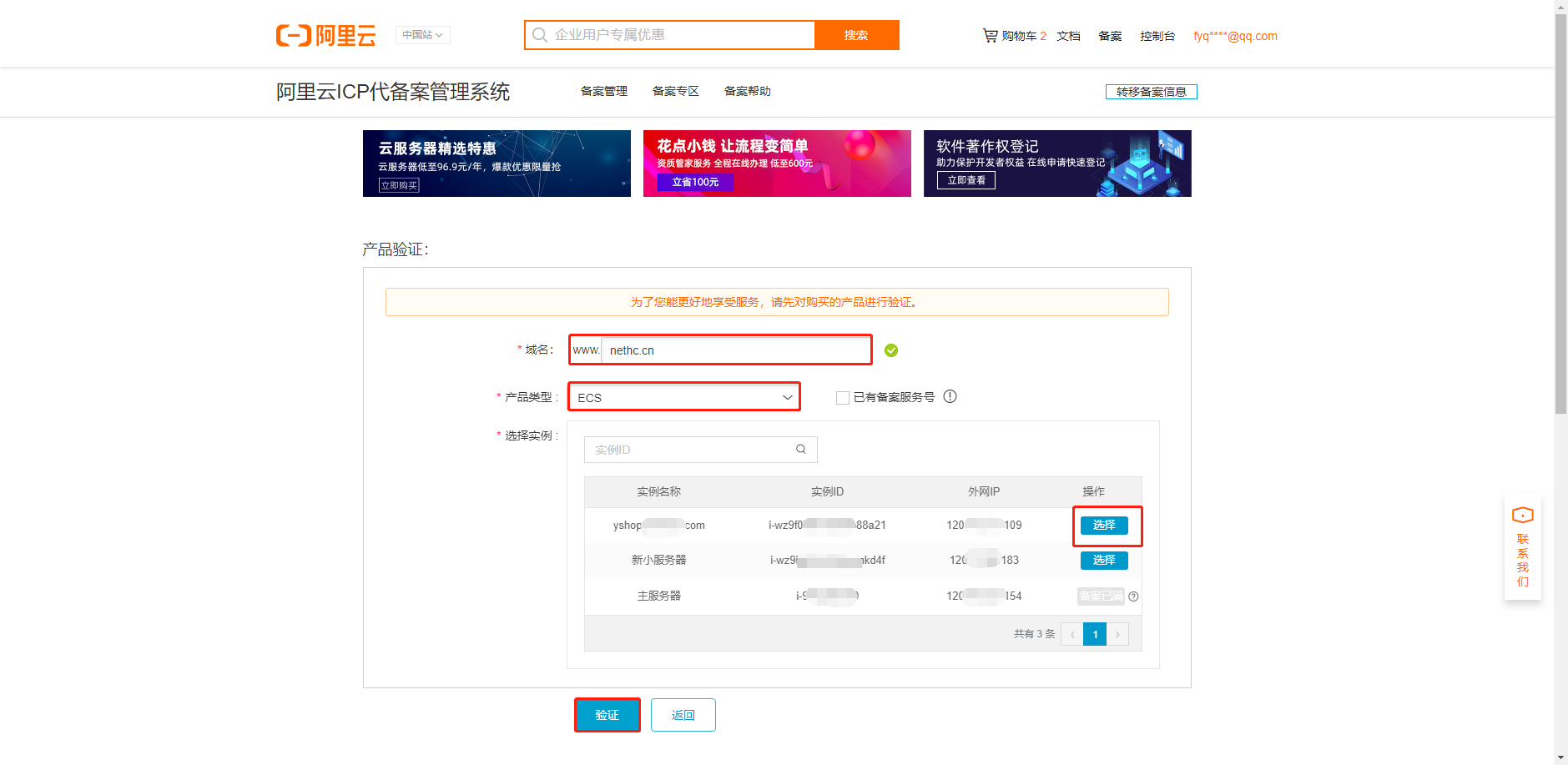1568x765 pixels.
Task: Click the 操作 column header
Action: [x=1093, y=491]
